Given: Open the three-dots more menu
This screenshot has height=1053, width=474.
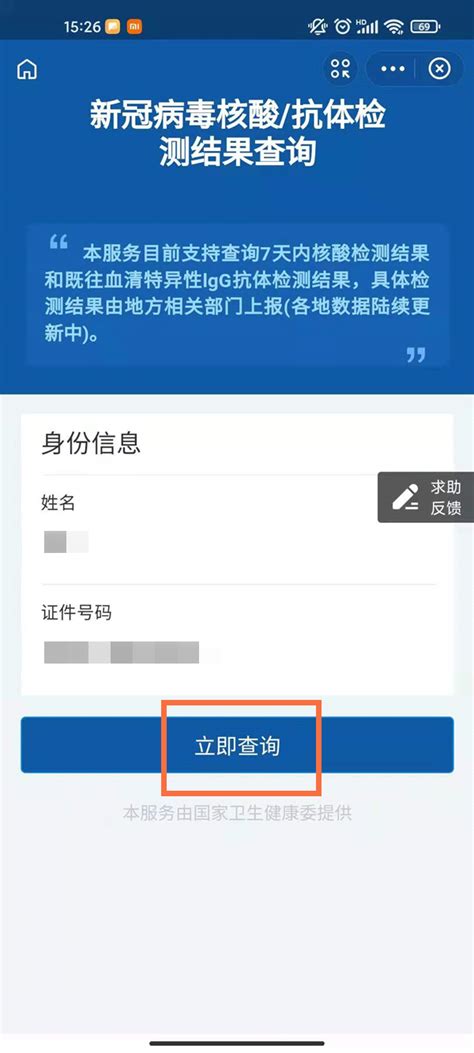Looking at the screenshot, I should click(x=393, y=68).
